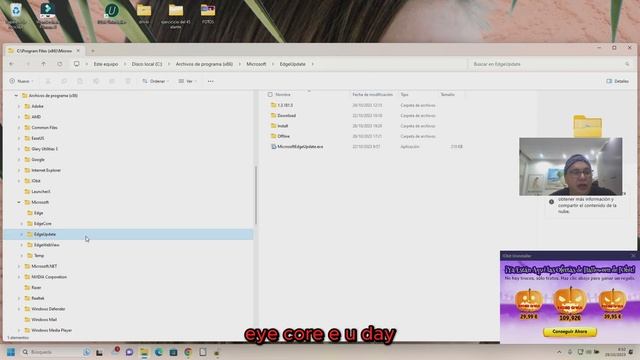Sort by the Nombre column header
Viewport: 640px width, 360px height.
(x=283, y=94)
